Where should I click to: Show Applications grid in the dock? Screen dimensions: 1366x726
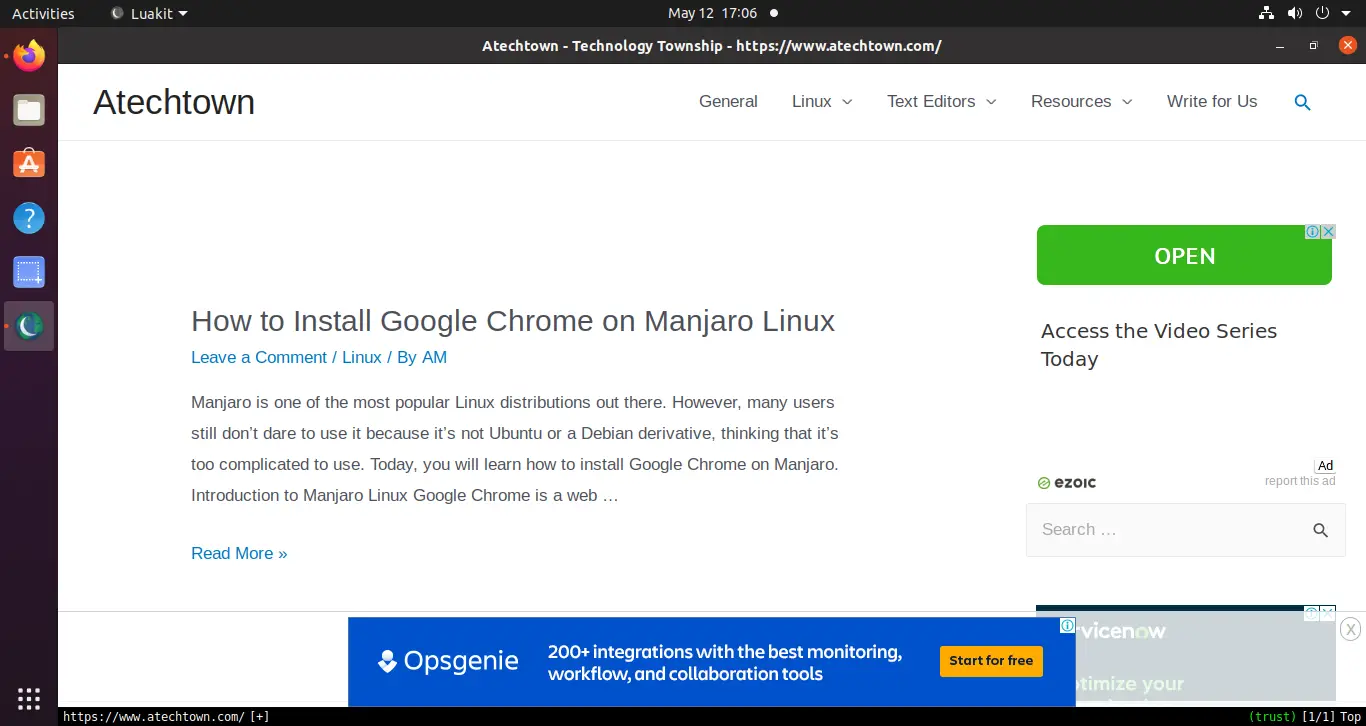pyautogui.click(x=29, y=698)
